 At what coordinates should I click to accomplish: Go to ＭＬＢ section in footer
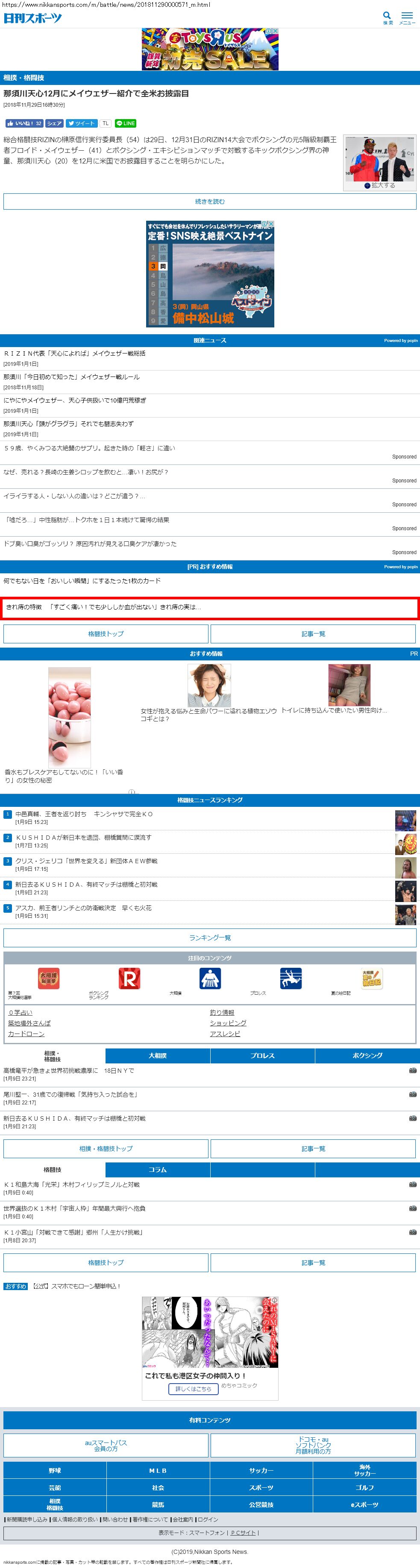(x=158, y=1470)
